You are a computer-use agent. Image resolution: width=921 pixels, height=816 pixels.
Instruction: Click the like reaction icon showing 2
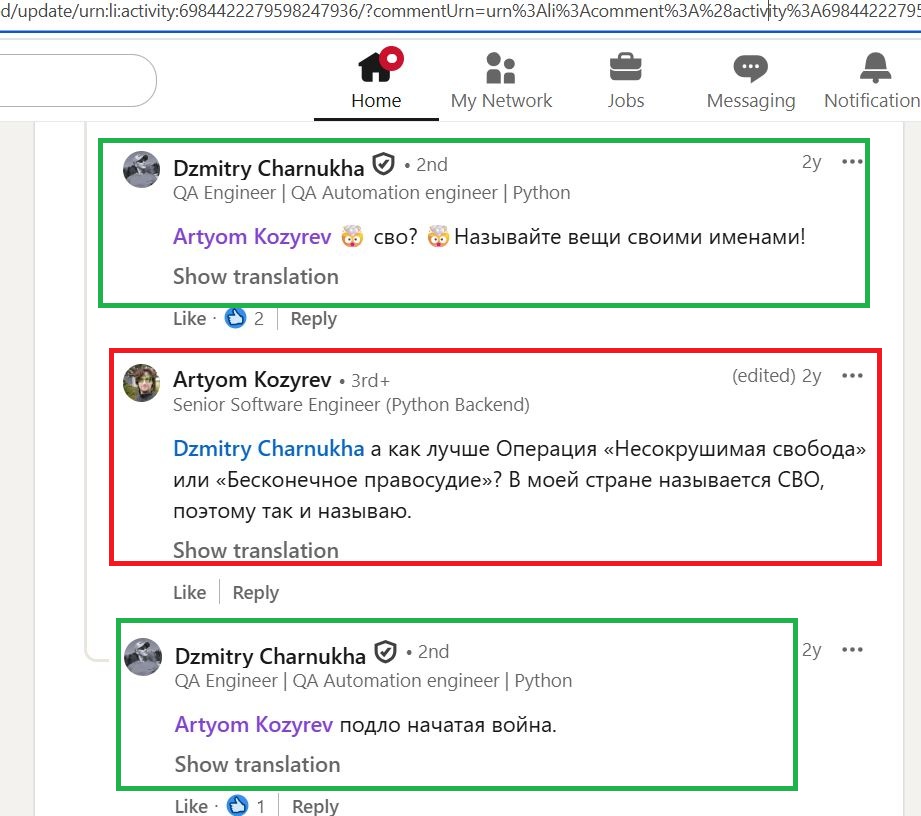tap(236, 319)
